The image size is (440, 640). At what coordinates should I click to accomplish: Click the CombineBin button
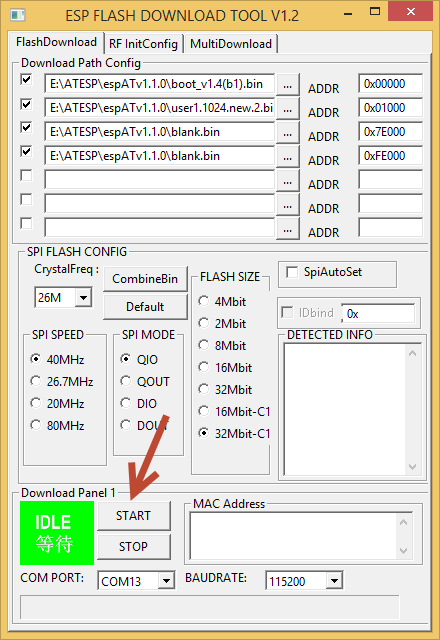coord(145,279)
